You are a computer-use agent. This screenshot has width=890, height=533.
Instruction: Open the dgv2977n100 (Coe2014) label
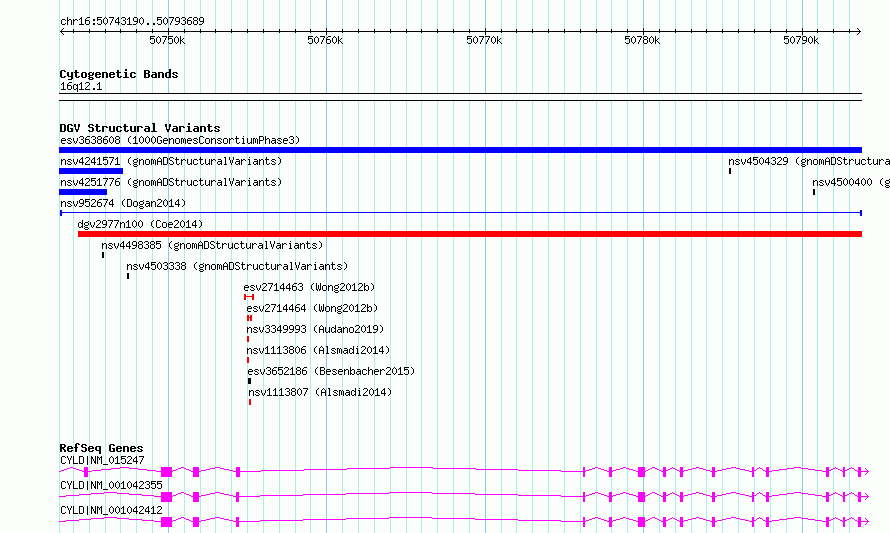[140, 224]
